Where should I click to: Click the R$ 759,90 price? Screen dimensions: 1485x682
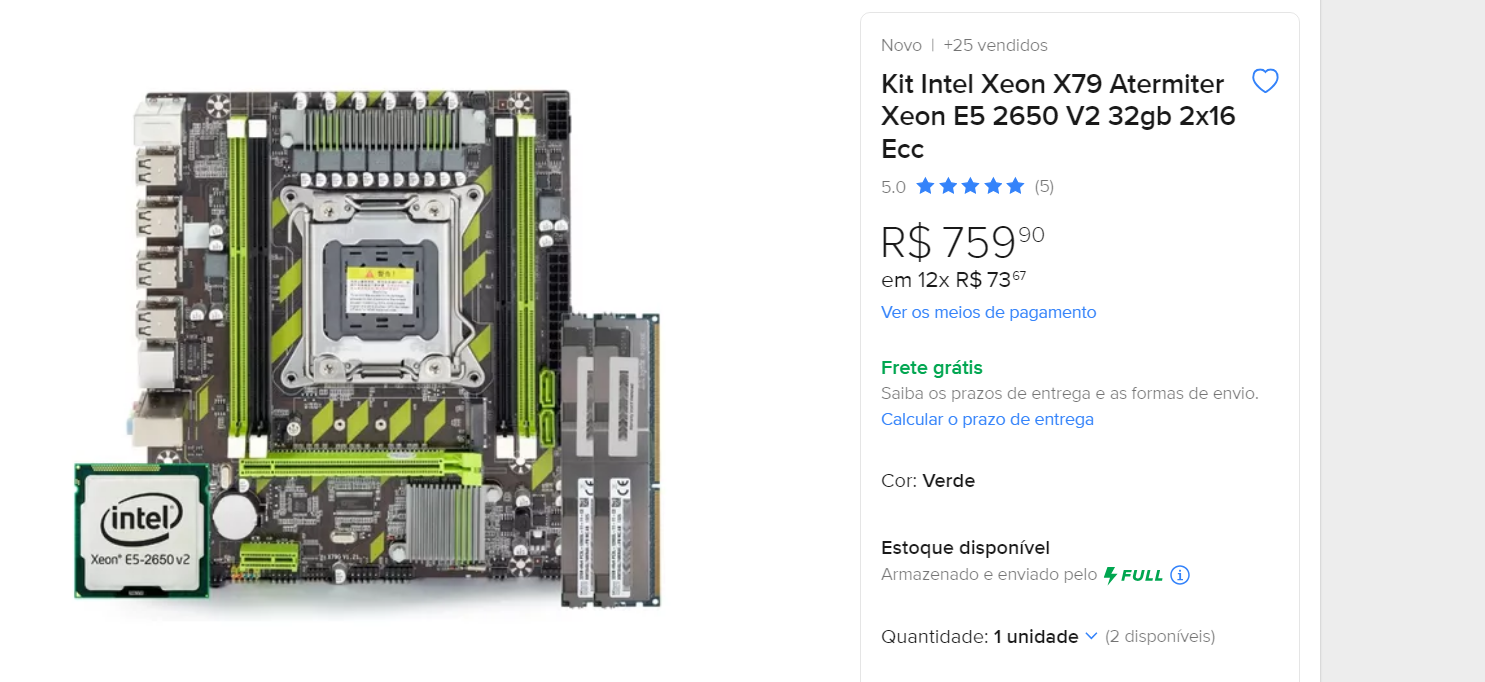point(962,242)
